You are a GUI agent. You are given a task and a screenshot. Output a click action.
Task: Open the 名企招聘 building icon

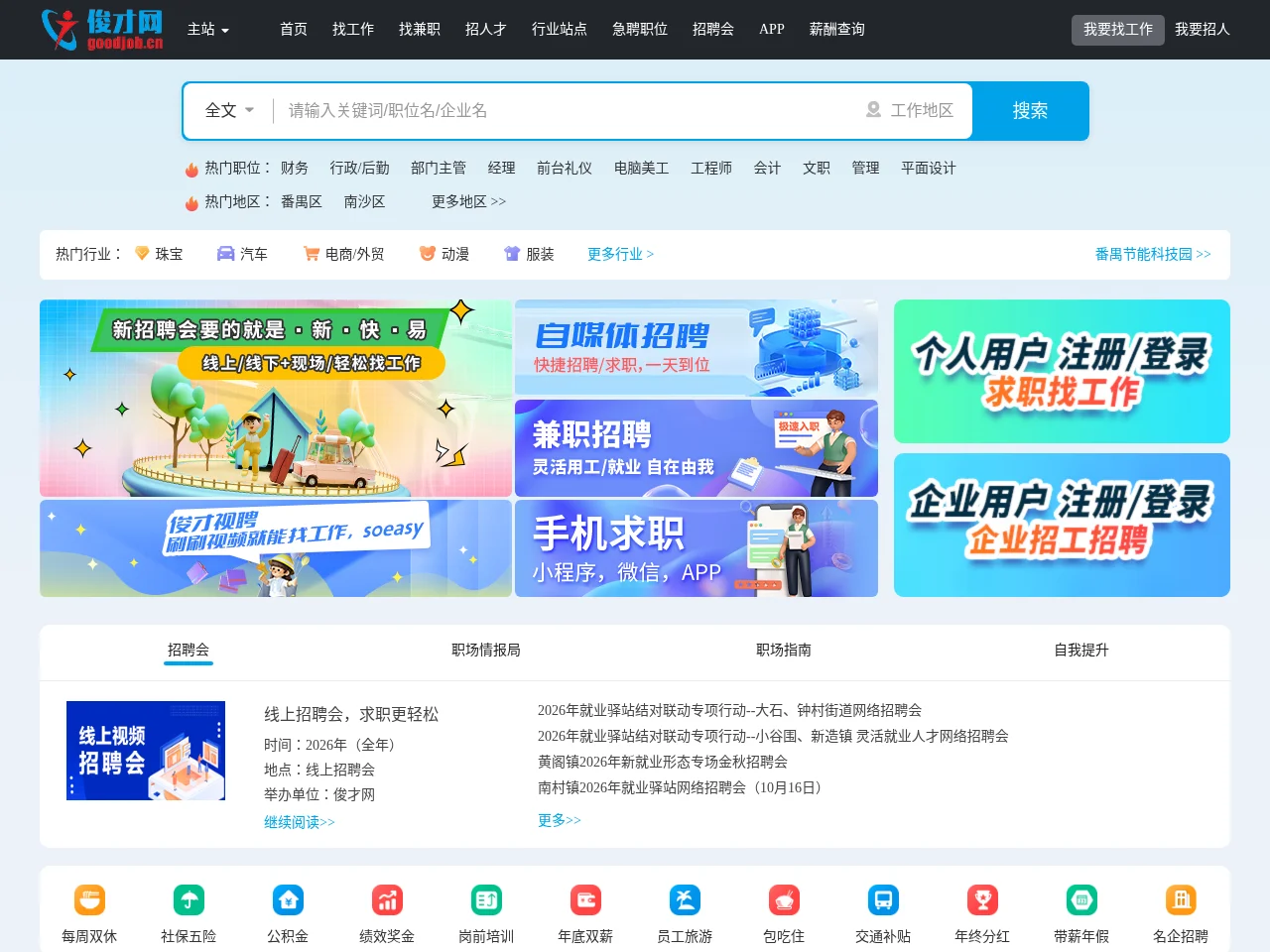[x=1181, y=900]
